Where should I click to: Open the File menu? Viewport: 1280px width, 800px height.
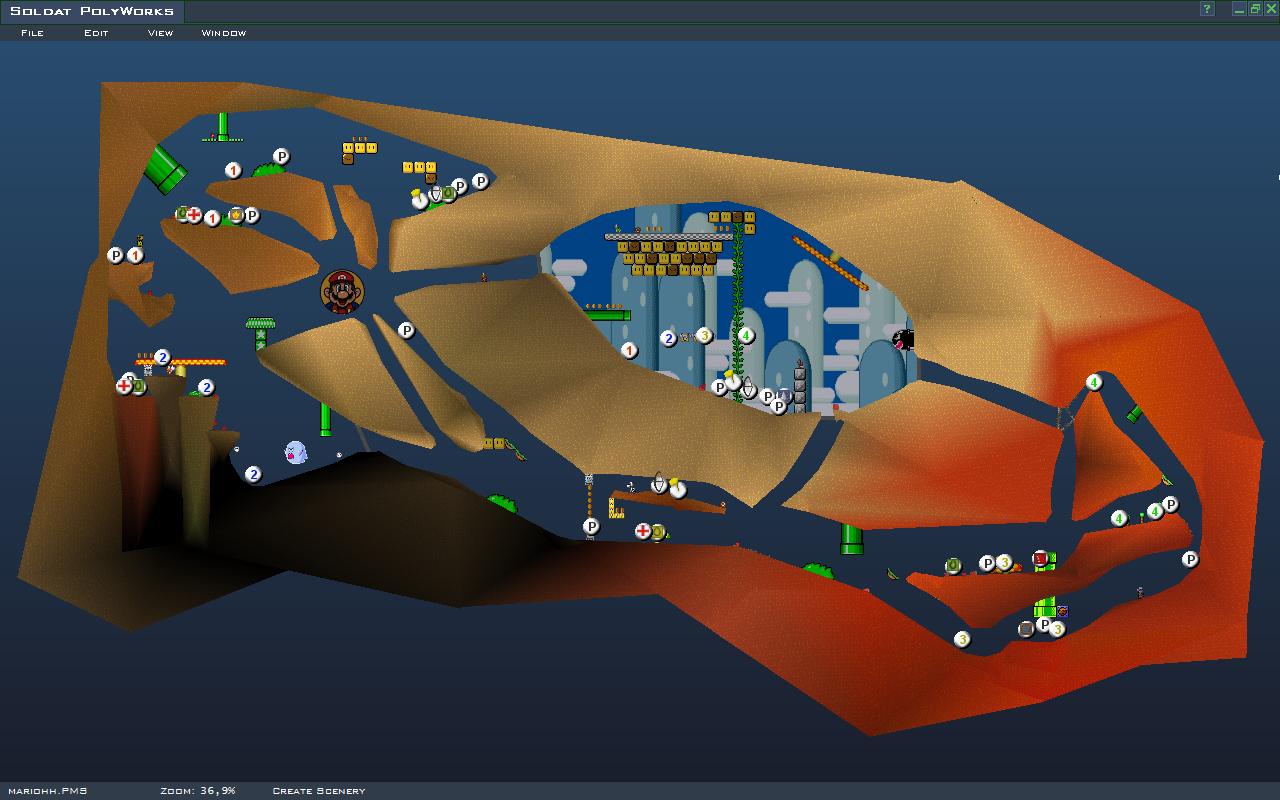click(32, 33)
